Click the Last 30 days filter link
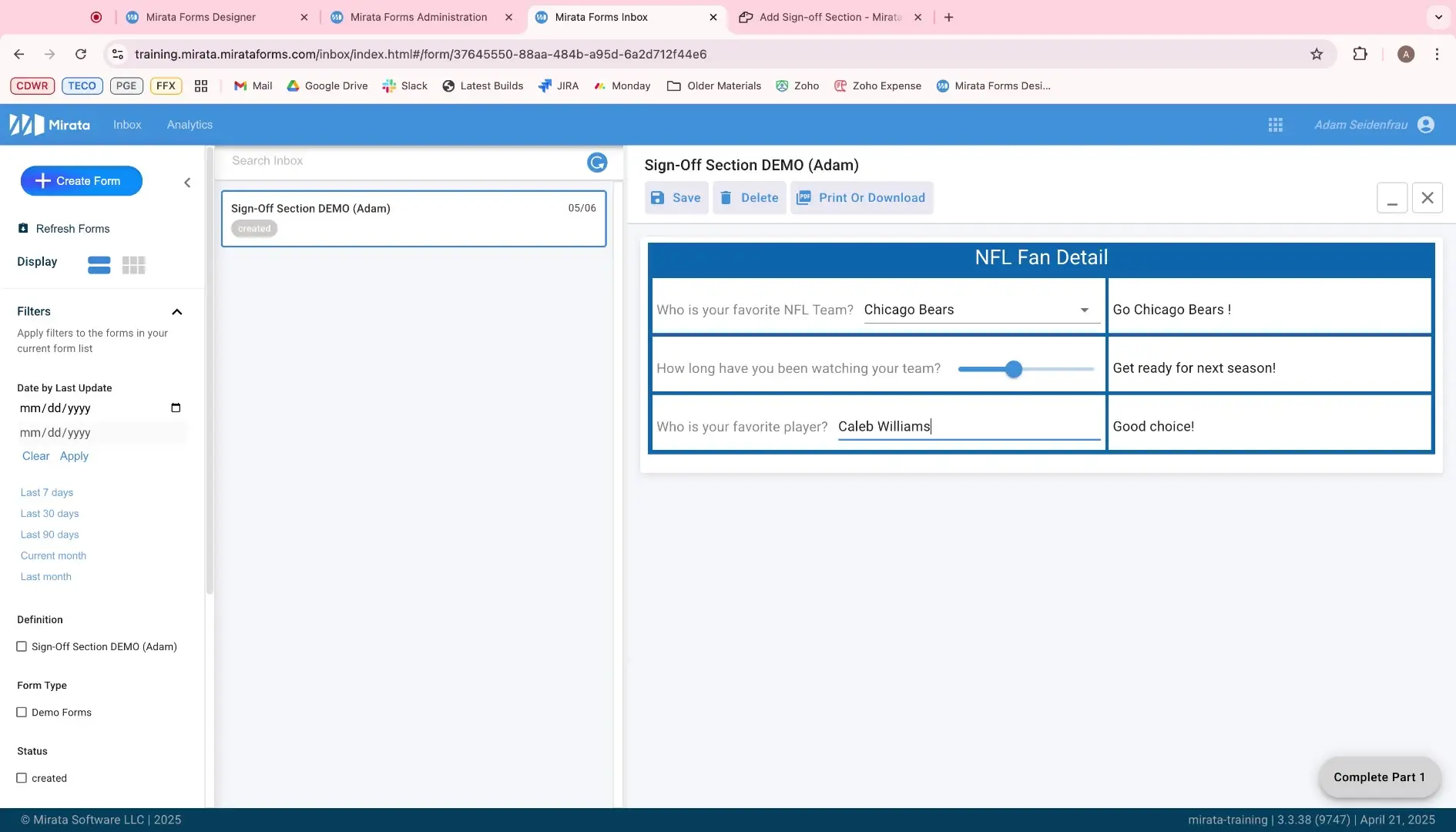 pos(49,513)
